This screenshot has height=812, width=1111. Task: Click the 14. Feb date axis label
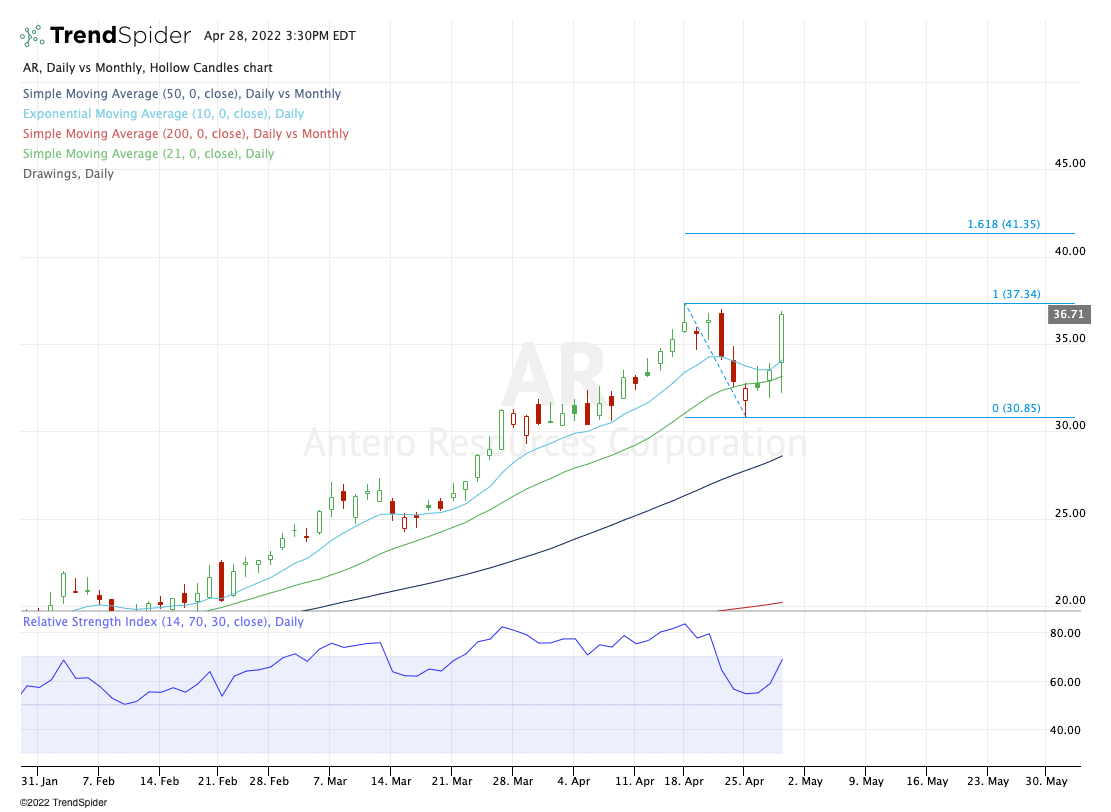point(159,782)
